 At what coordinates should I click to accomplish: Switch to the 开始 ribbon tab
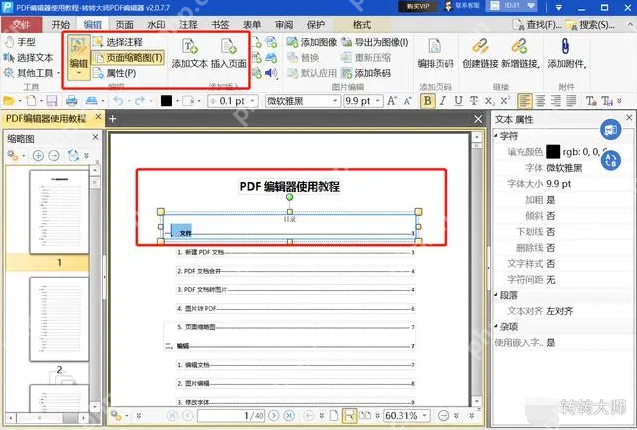61,25
